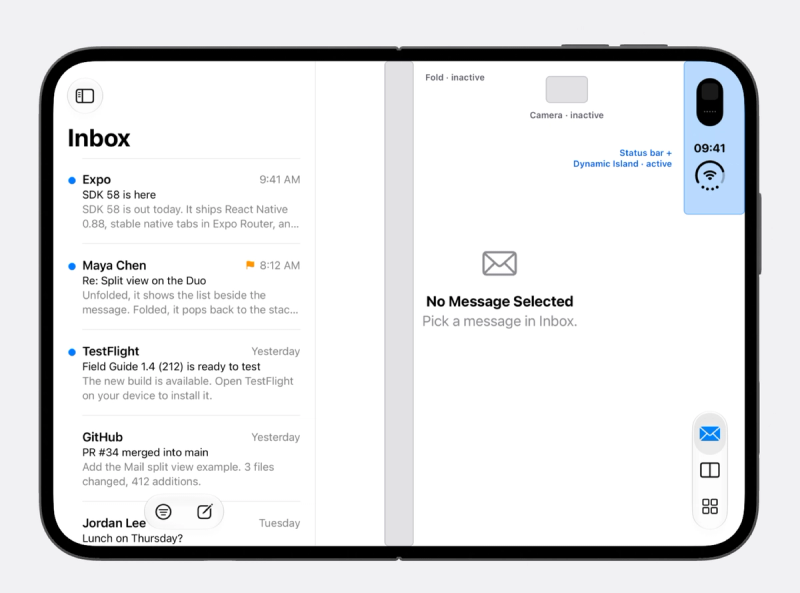
Task: Click 'Status bar + Dynamic Island · active' label
Action: pos(622,158)
